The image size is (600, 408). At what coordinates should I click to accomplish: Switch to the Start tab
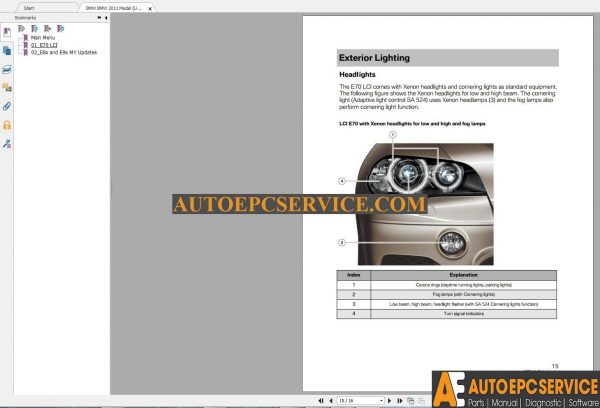tap(29, 8)
